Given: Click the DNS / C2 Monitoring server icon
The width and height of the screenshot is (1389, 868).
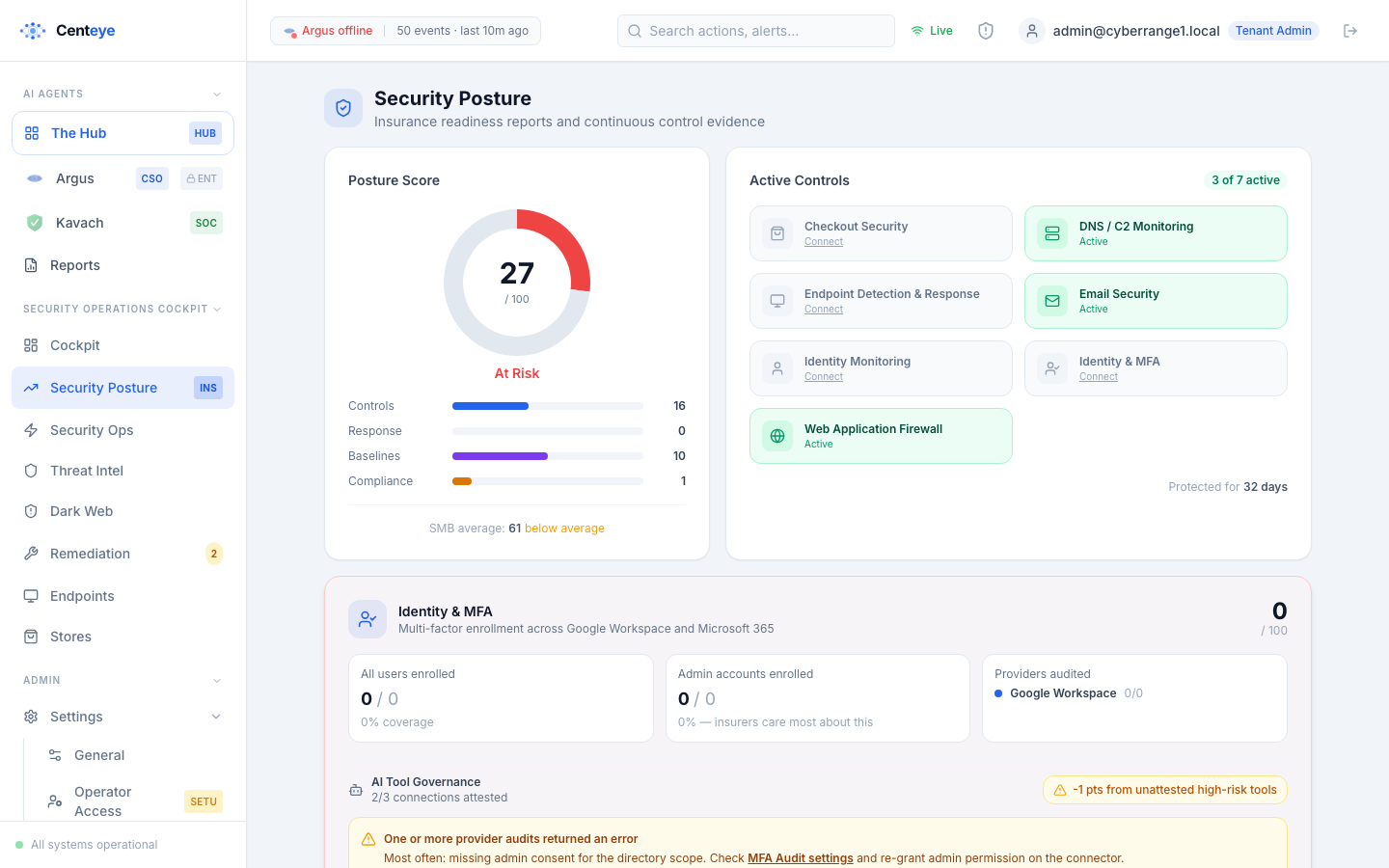Looking at the screenshot, I should pos(1052,233).
